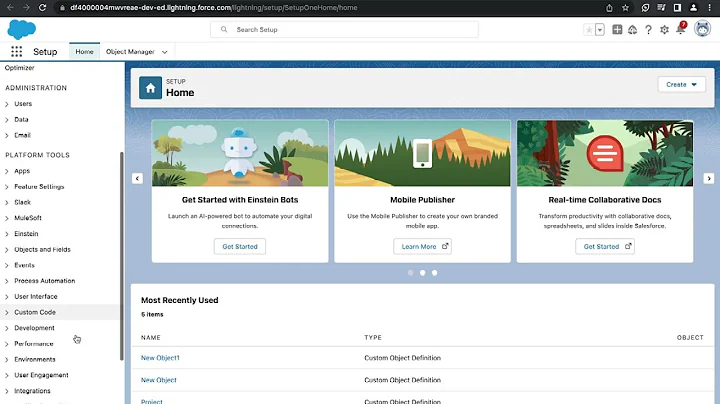Select the third carousel page dot
This screenshot has width=720, height=404.
434,273
